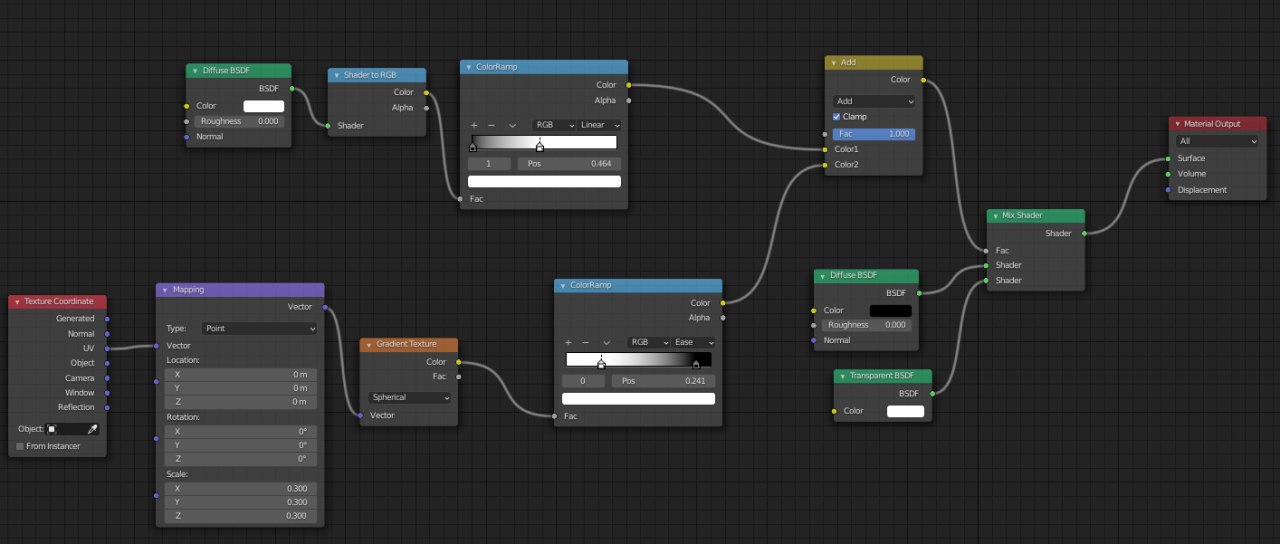Open the Mapping Type dropdown showing Point
The width and height of the screenshot is (1280, 544).
(x=260, y=328)
